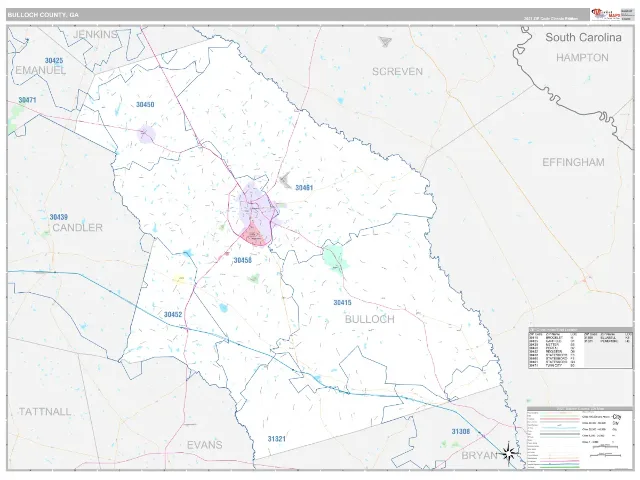The width and height of the screenshot is (640, 480).
Task: Select the CANDLER county label
Action: click(78, 227)
